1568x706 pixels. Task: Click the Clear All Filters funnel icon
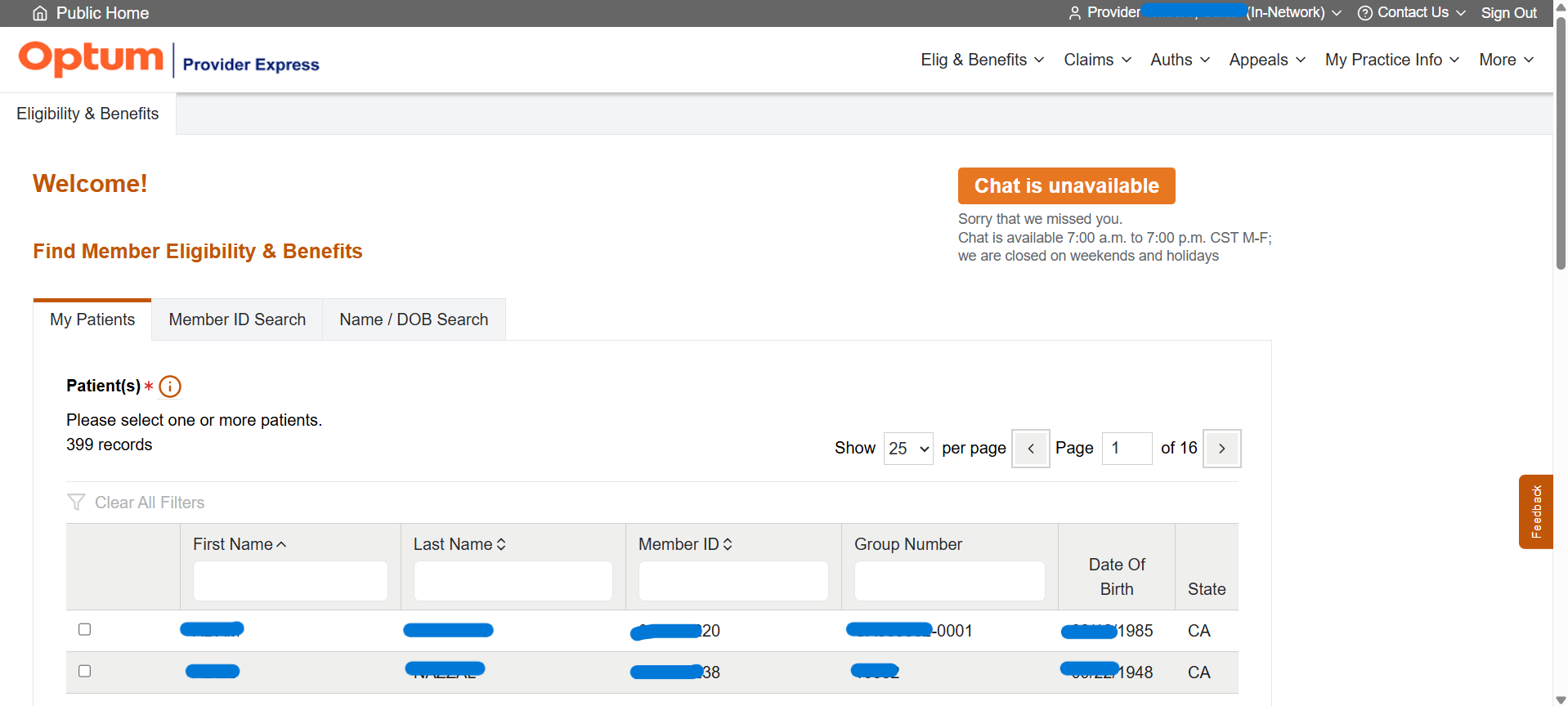pos(76,502)
